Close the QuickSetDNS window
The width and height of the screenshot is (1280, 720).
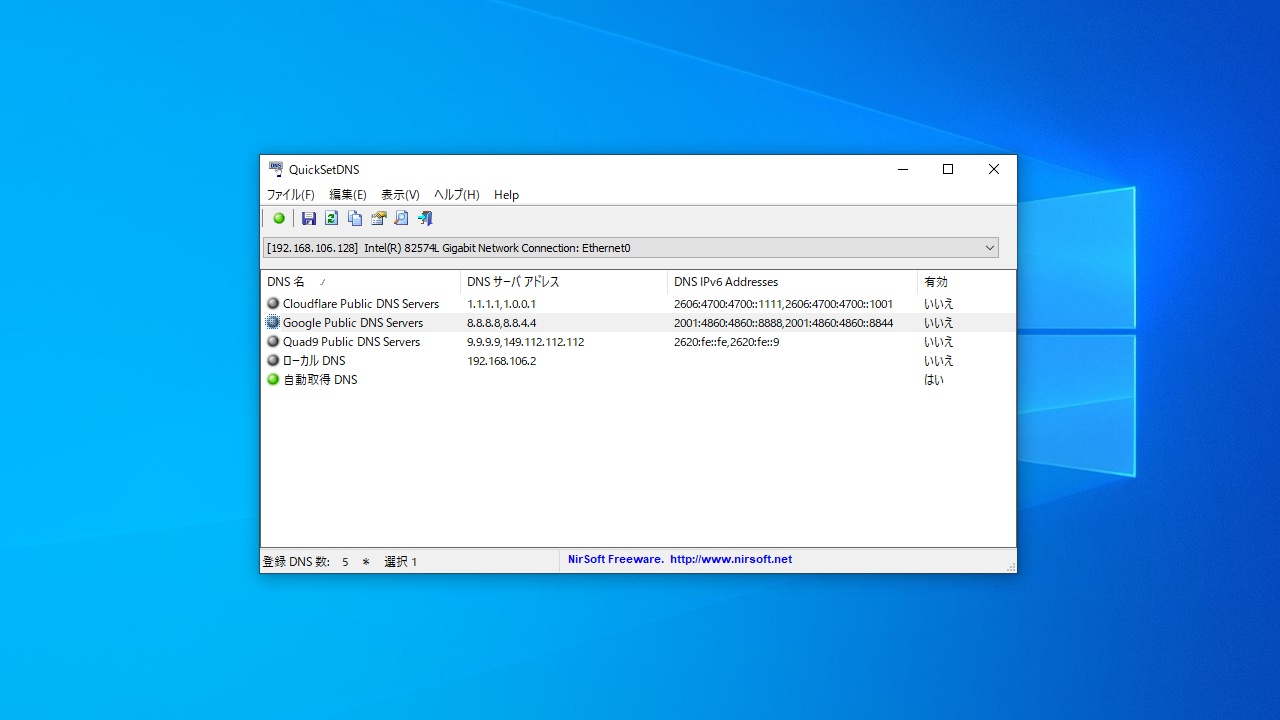click(x=994, y=169)
